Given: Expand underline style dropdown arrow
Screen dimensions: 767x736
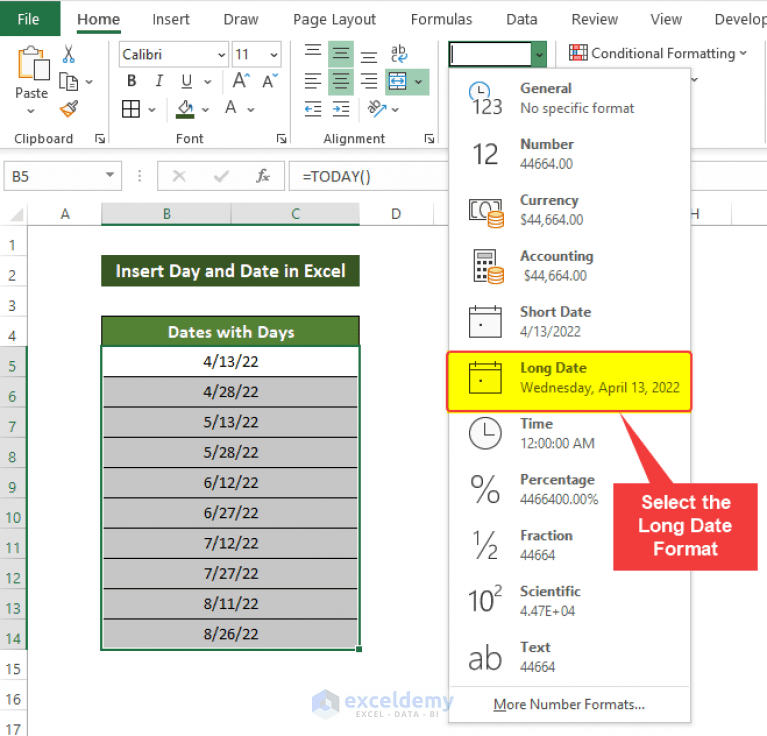Looking at the screenshot, I should click(208, 81).
